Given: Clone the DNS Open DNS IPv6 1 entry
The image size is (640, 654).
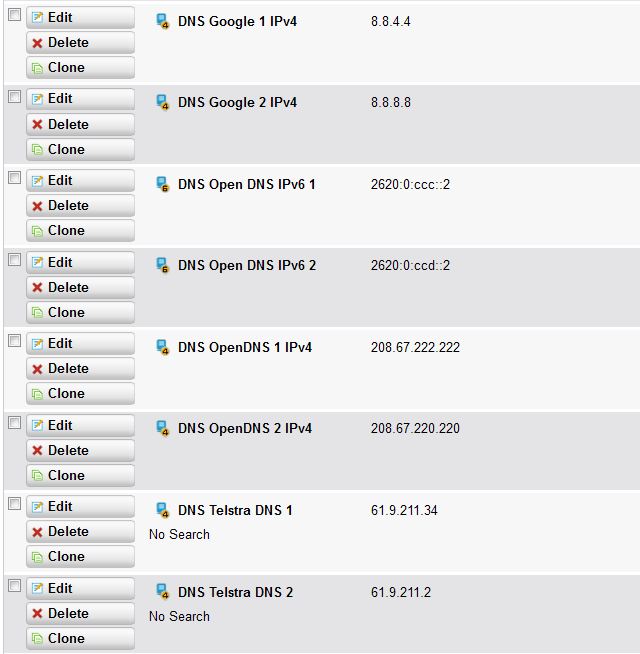Looking at the screenshot, I should [x=81, y=231].
